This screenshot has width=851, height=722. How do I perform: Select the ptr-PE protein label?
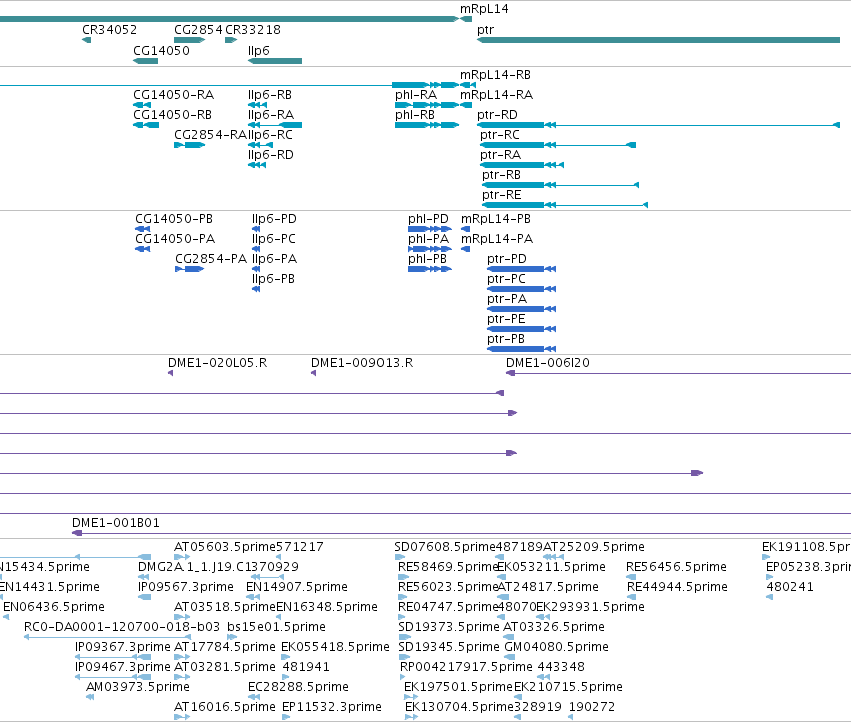506,320
